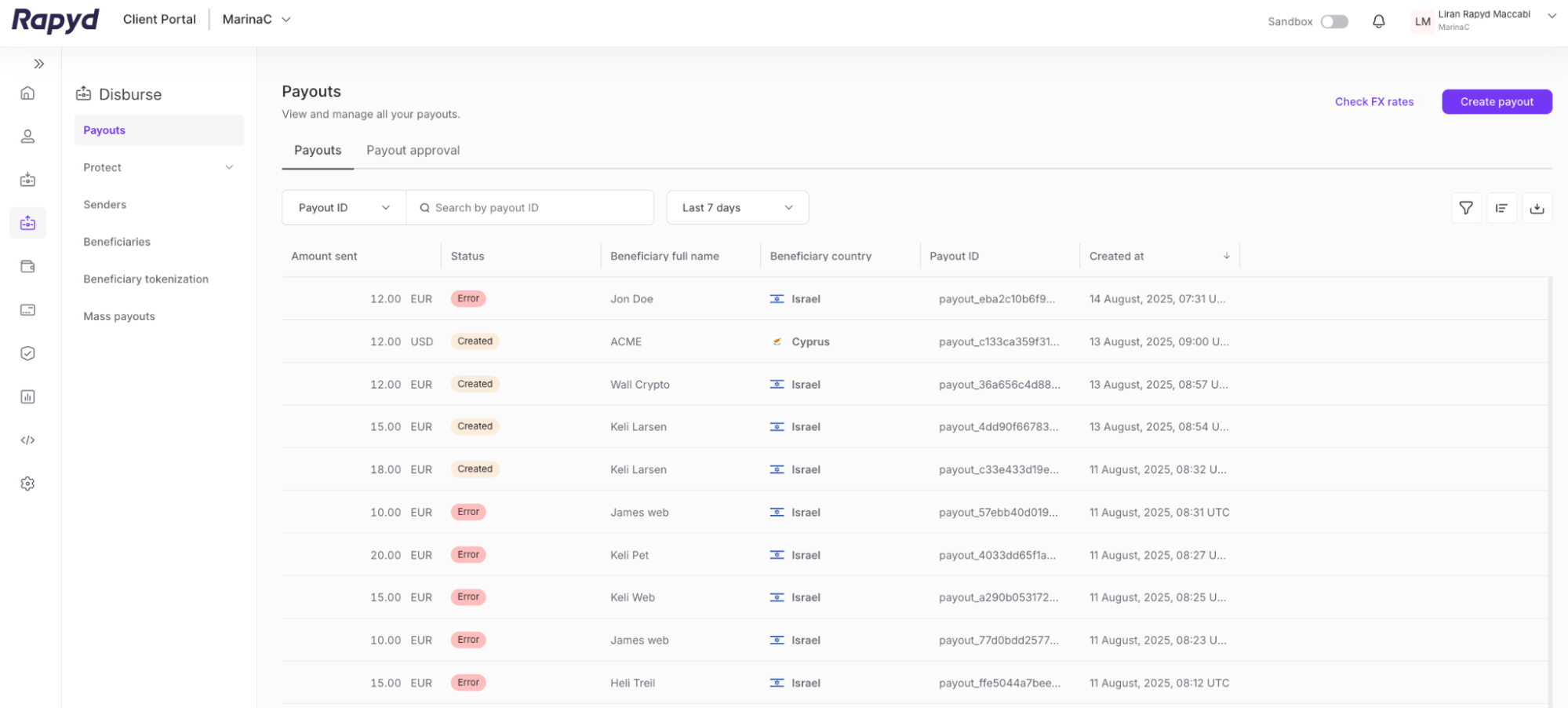Screen dimensions: 1568x708
Task: Open the sort icon above the payouts table
Action: 1501,208
